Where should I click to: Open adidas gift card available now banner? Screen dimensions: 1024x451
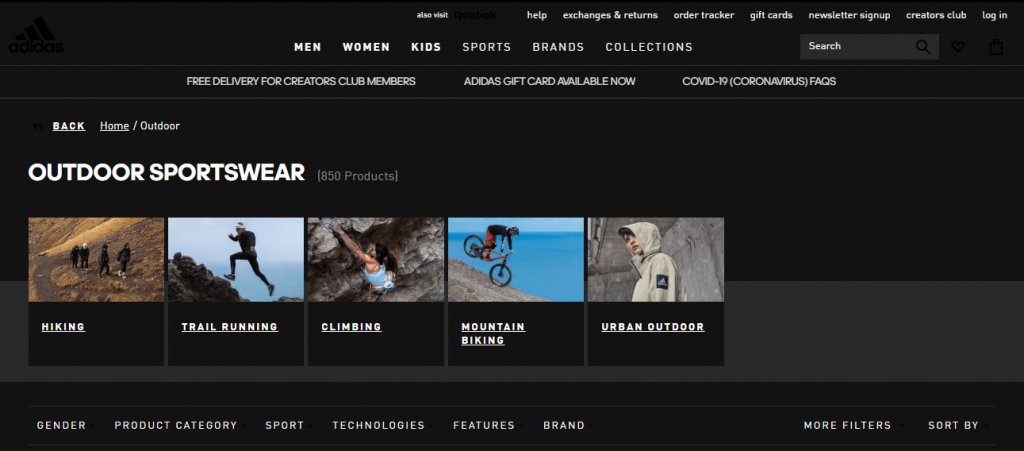[549, 82]
